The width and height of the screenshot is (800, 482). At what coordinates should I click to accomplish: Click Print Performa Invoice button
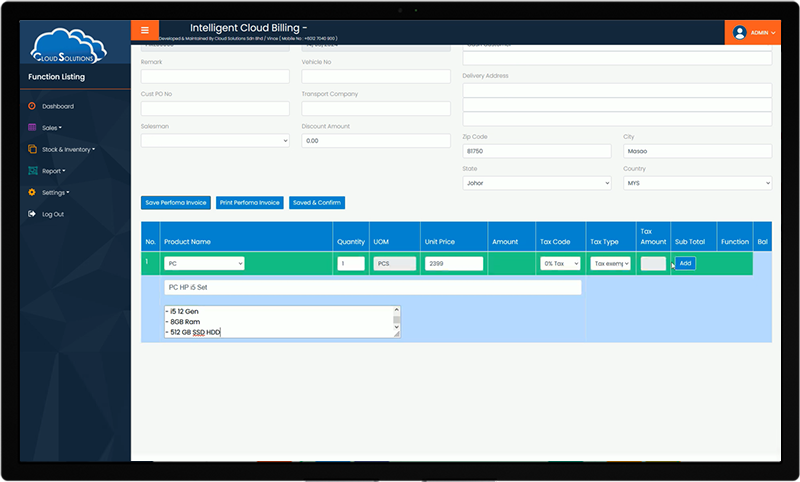[249, 202]
